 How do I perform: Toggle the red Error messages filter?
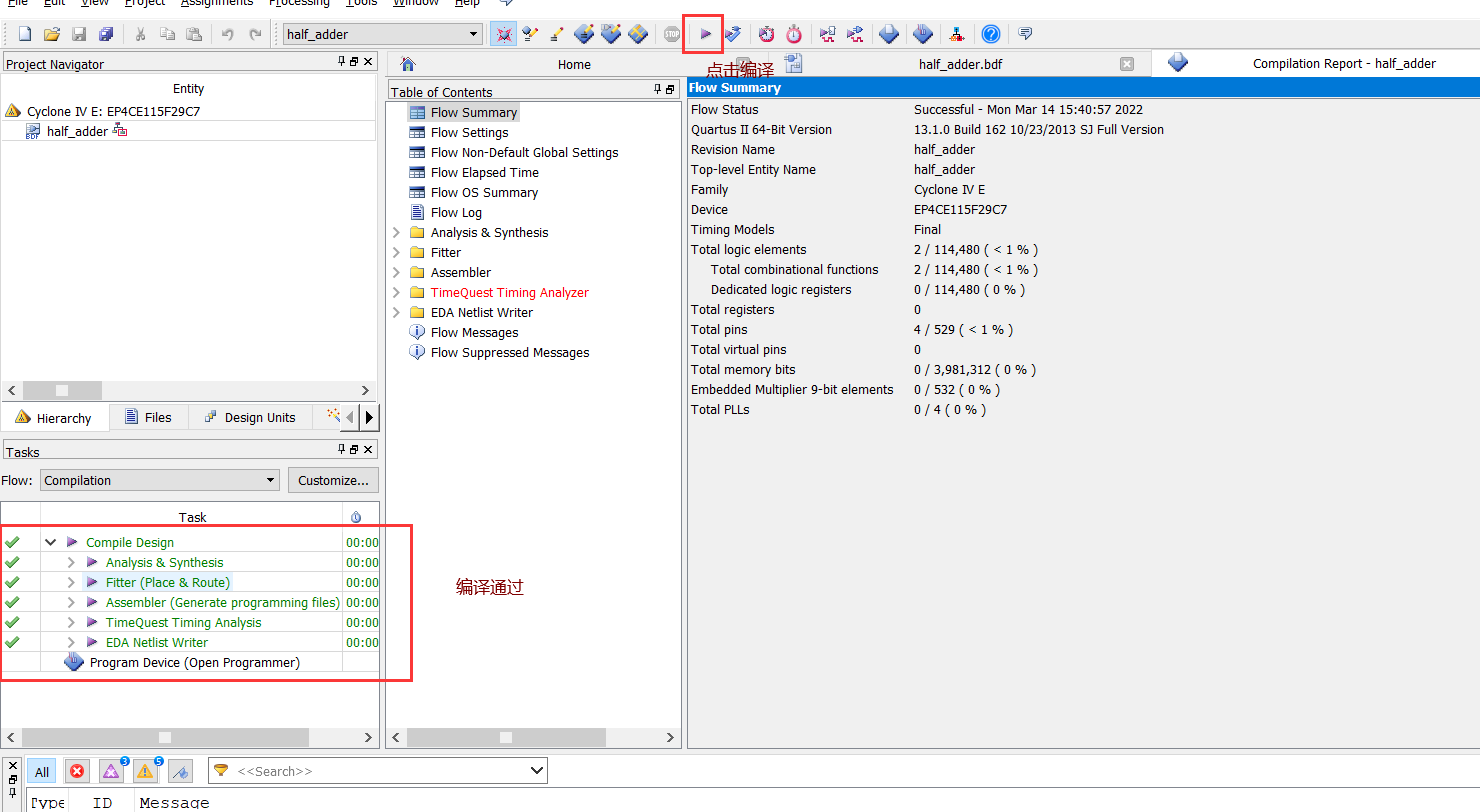pyautogui.click(x=77, y=771)
